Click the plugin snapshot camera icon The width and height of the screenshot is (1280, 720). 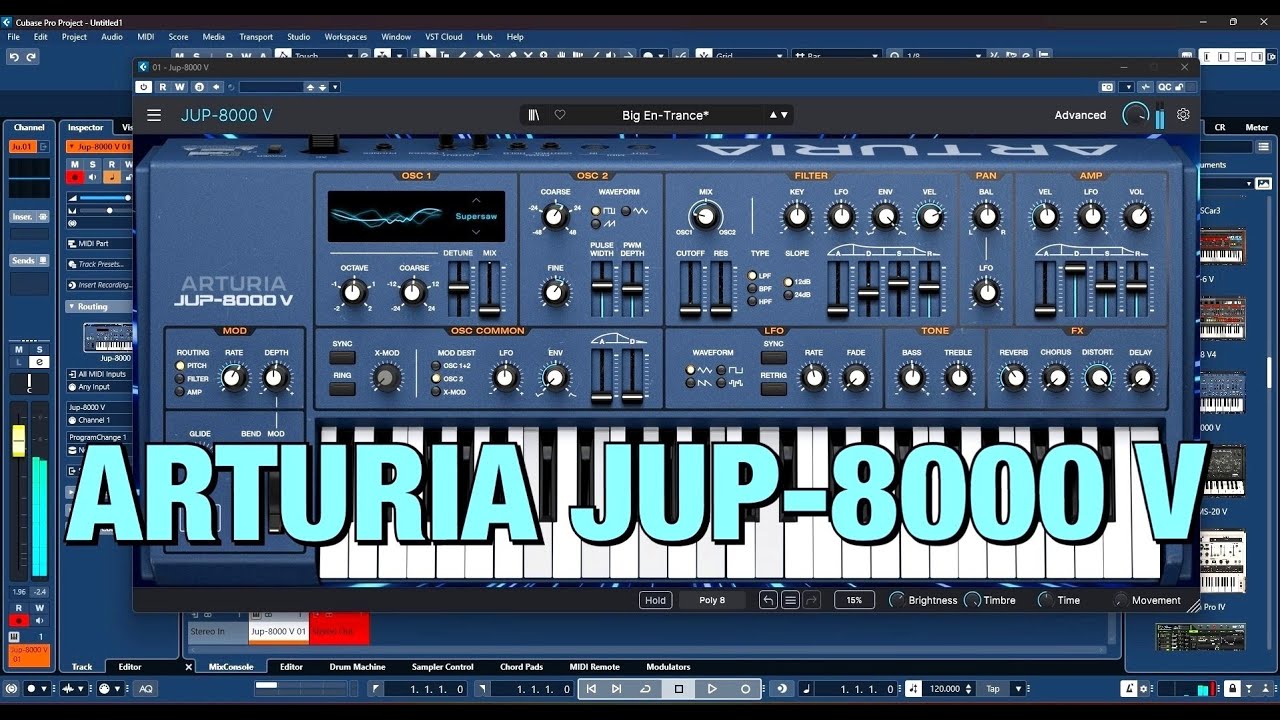tap(1107, 87)
